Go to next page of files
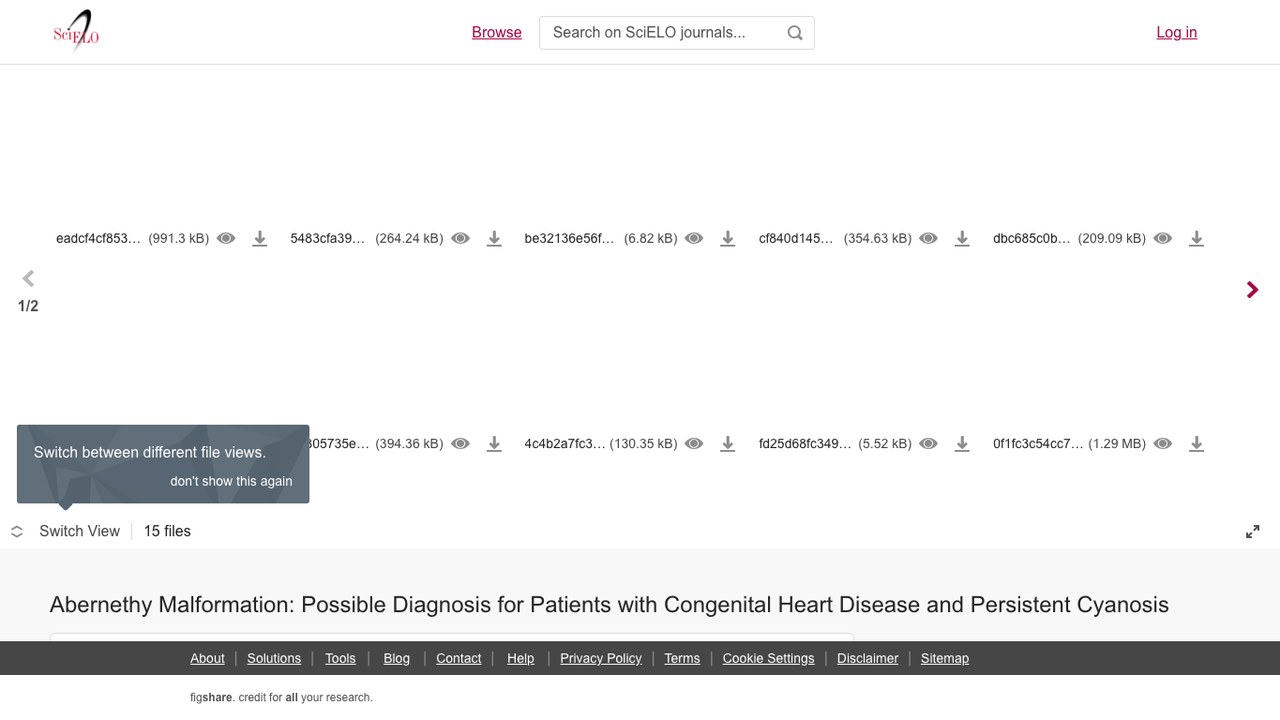 pos(1252,289)
